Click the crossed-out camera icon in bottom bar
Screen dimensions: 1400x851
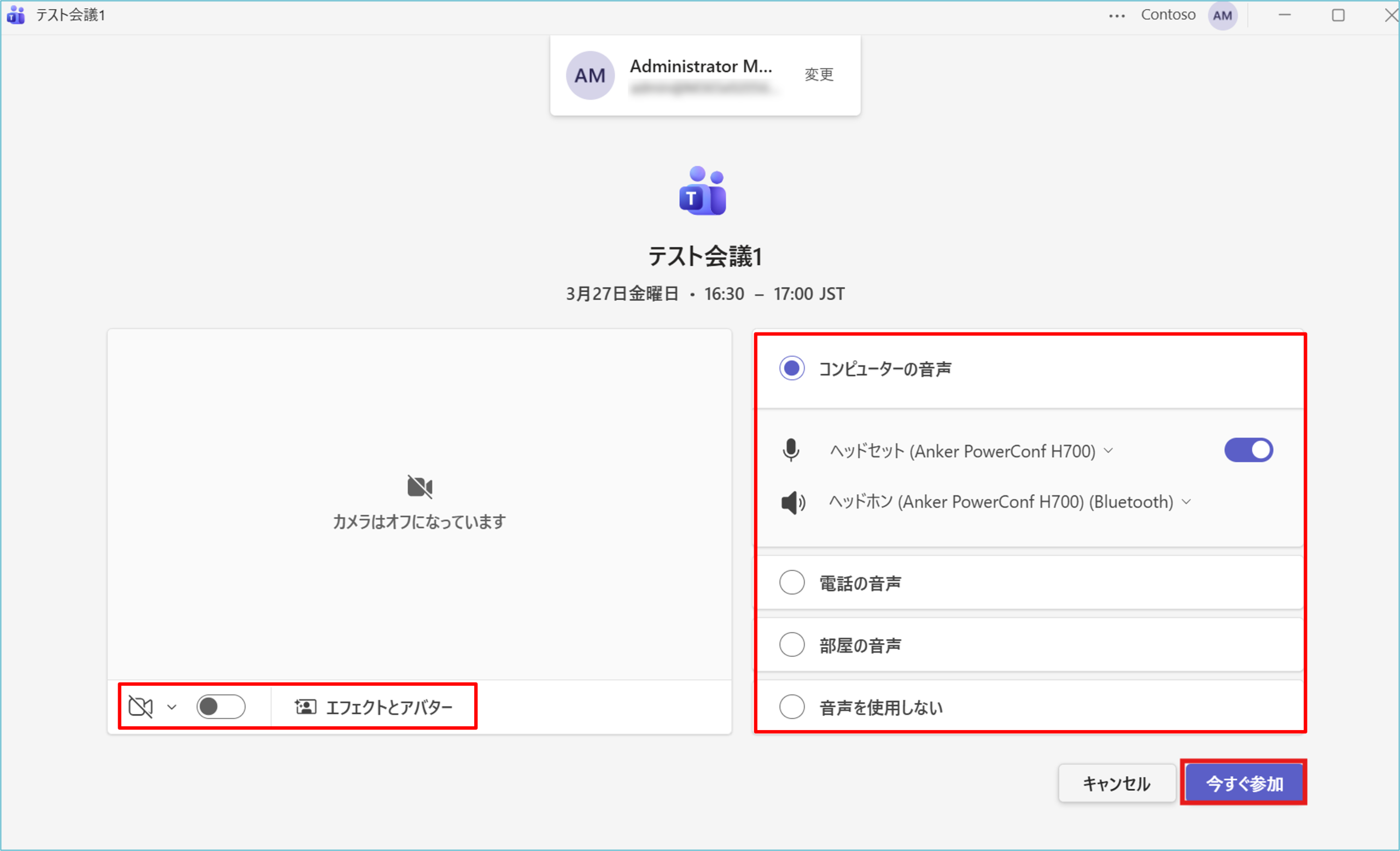coord(141,707)
